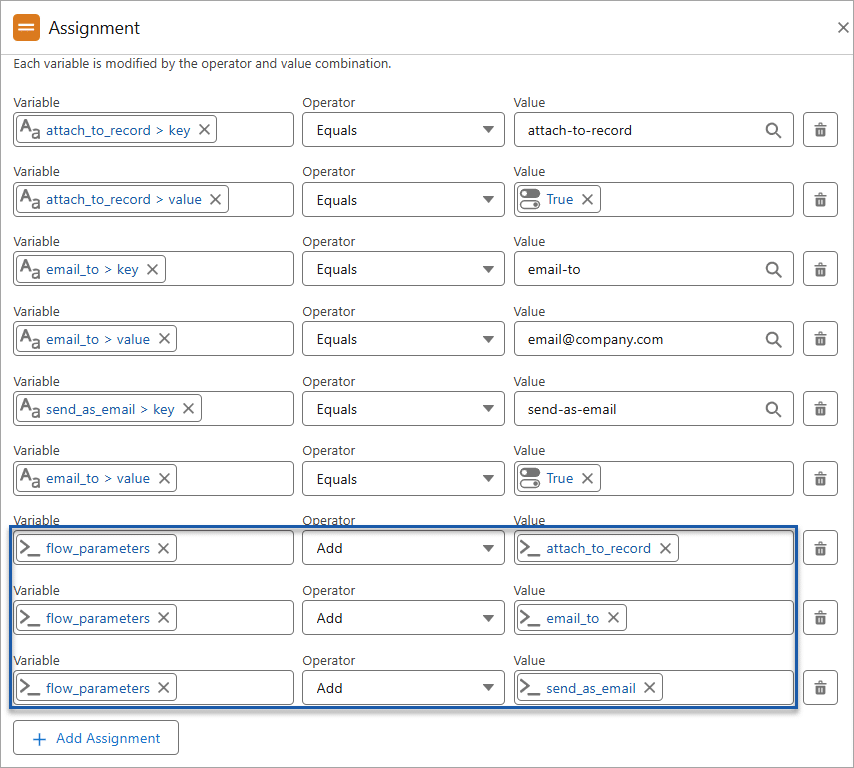This screenshot has height=768, width=854.
Task: Open the first Equals operator dropdown
Action: [403, 129]
